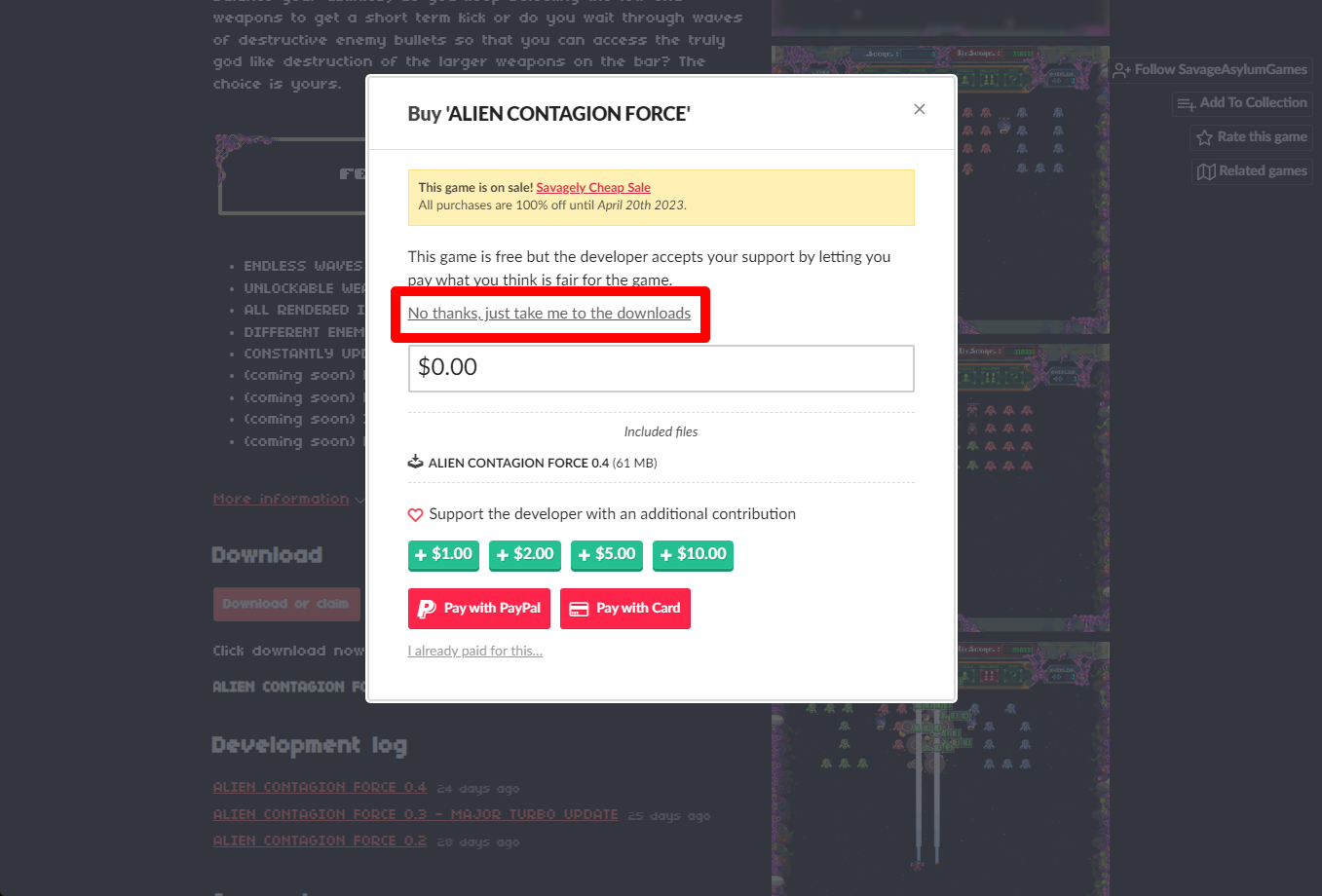This screenshot has width=1322, height=896.
Task: Add $5.00 contribution
Action: tap(607, 554)
